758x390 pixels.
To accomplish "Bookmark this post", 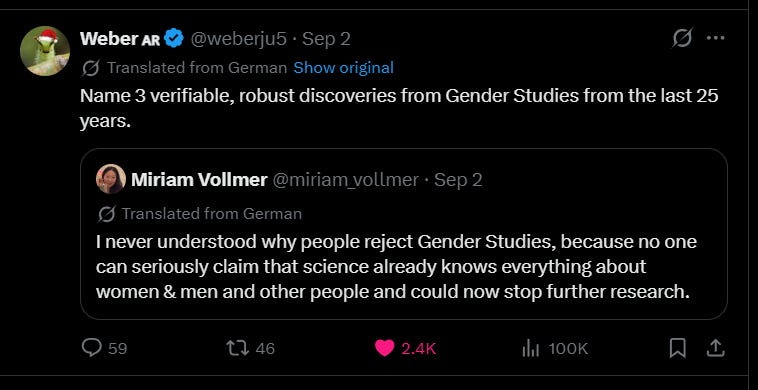I will coord(677,348).
